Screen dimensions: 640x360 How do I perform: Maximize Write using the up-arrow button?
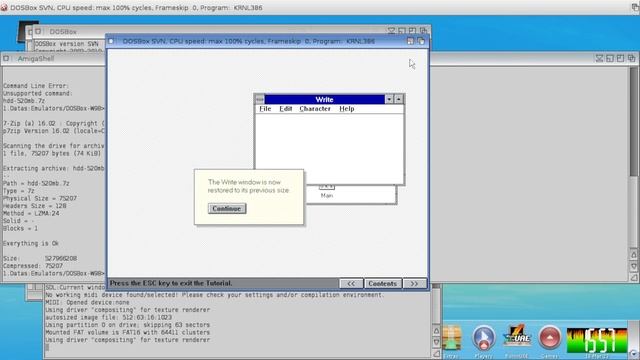pos(399,99)
